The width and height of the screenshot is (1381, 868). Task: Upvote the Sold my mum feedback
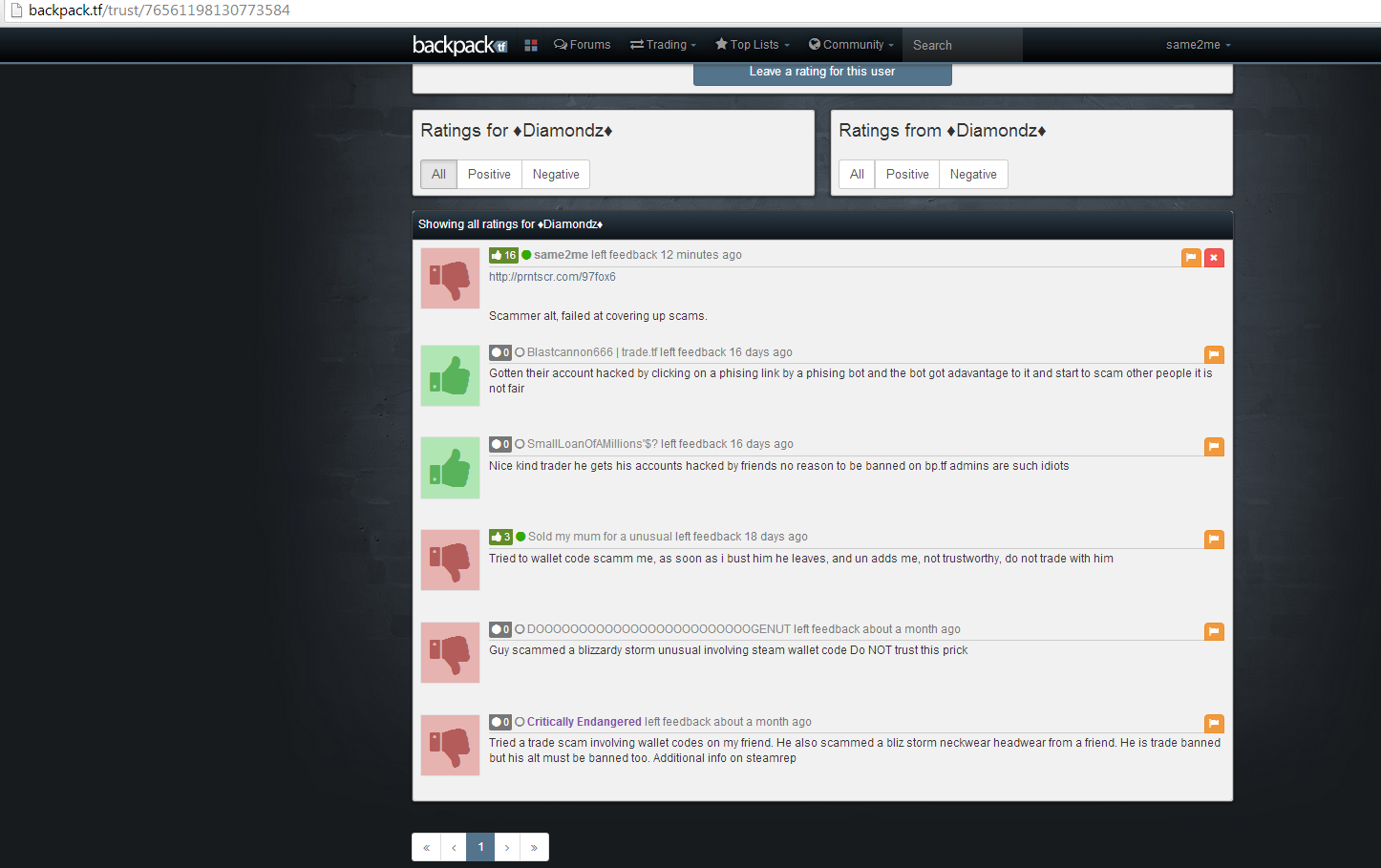501,537
